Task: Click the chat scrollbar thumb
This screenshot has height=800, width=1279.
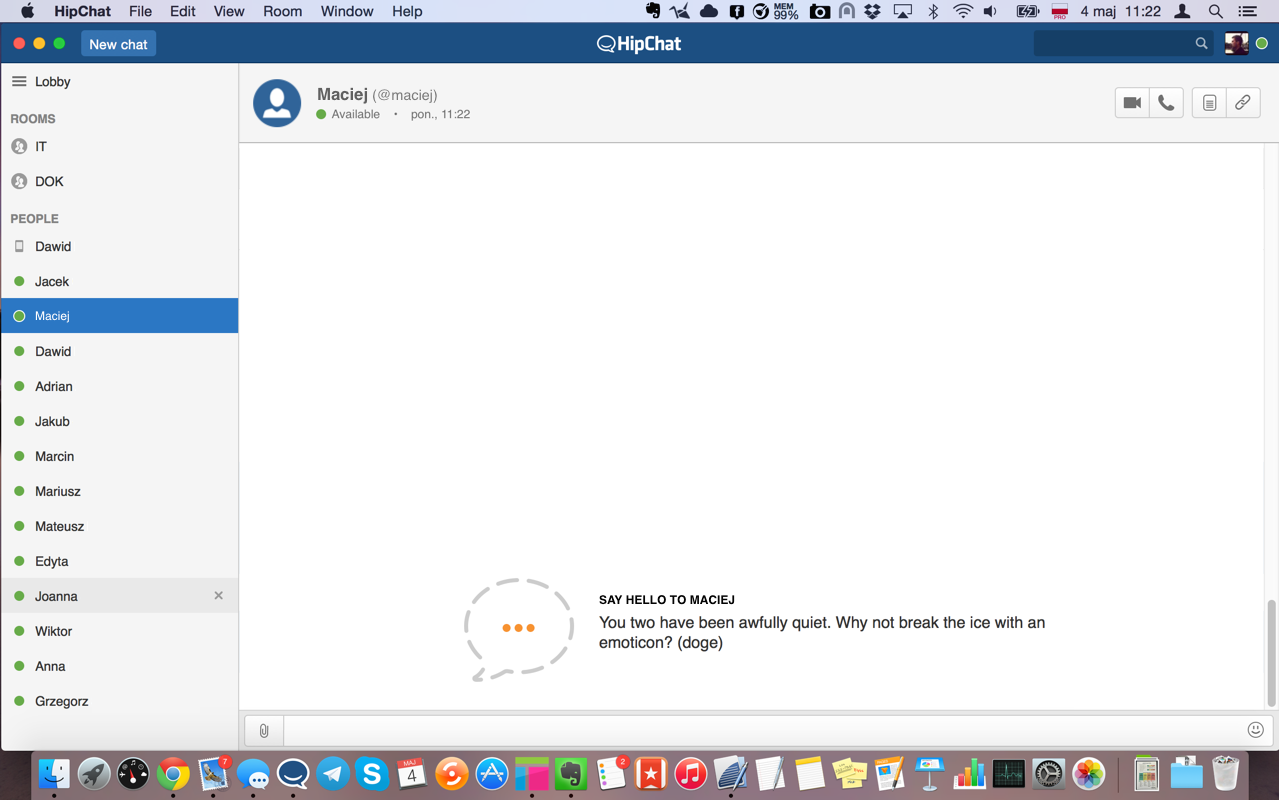Action: [x=1271, y=653]
